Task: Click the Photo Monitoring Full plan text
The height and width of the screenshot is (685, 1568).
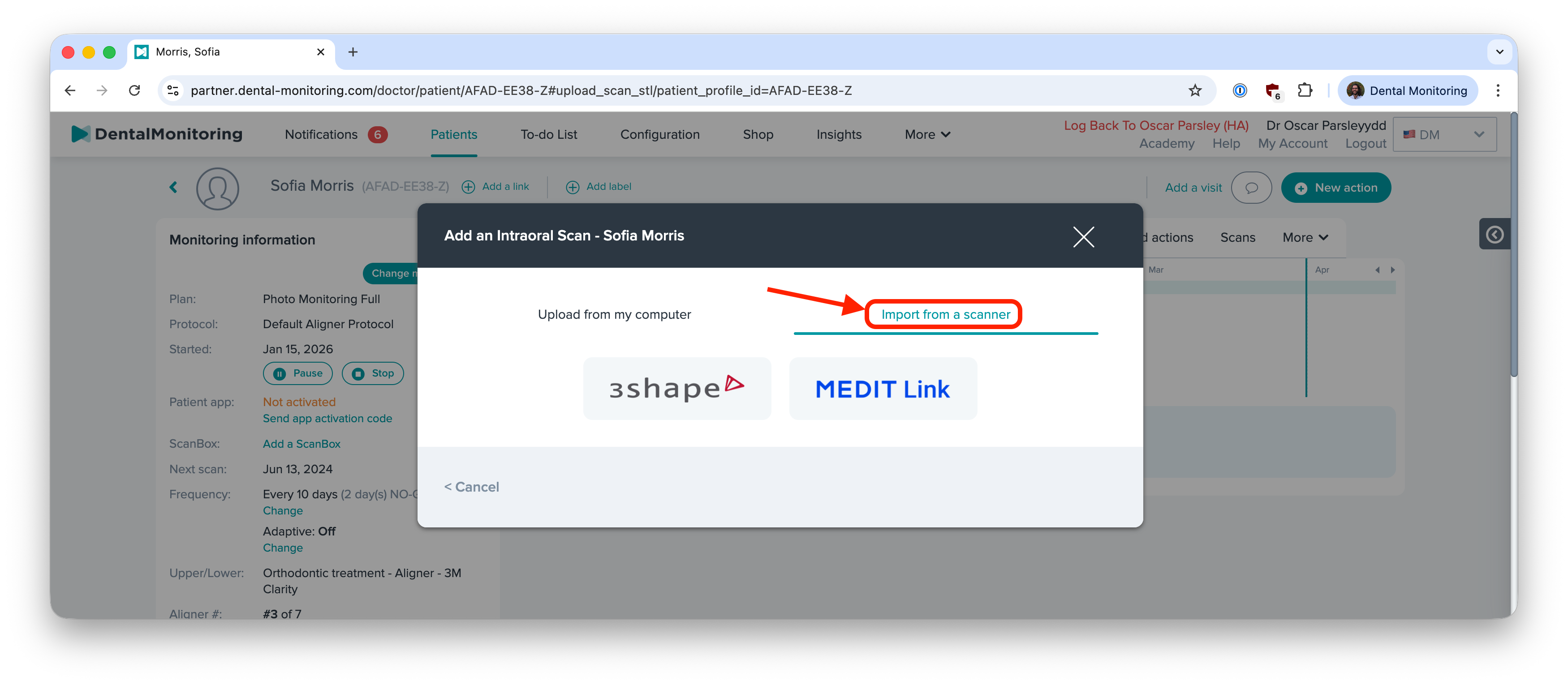Action: (321, 300)
